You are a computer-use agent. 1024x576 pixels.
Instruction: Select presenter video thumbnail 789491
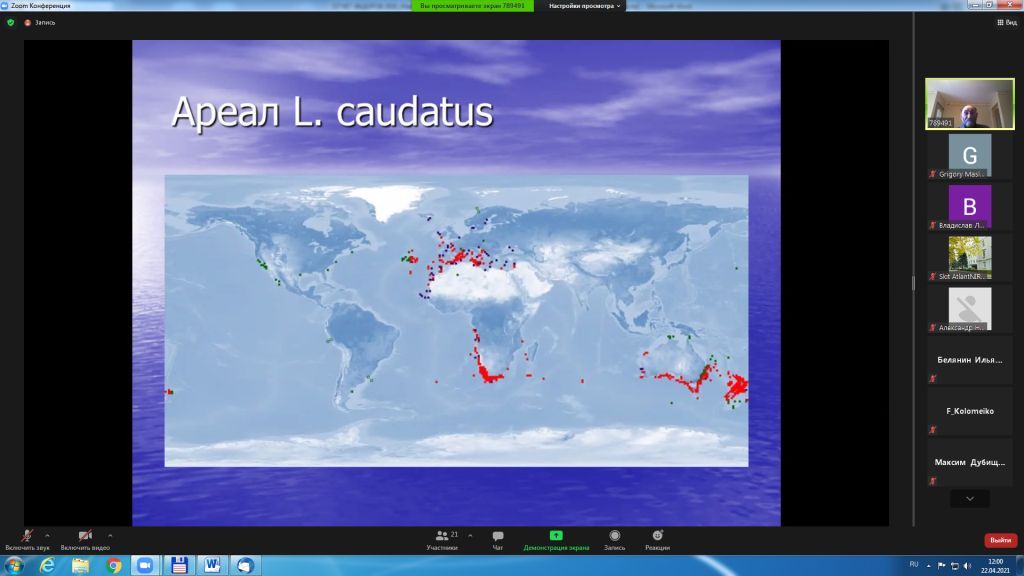[969, 104]
